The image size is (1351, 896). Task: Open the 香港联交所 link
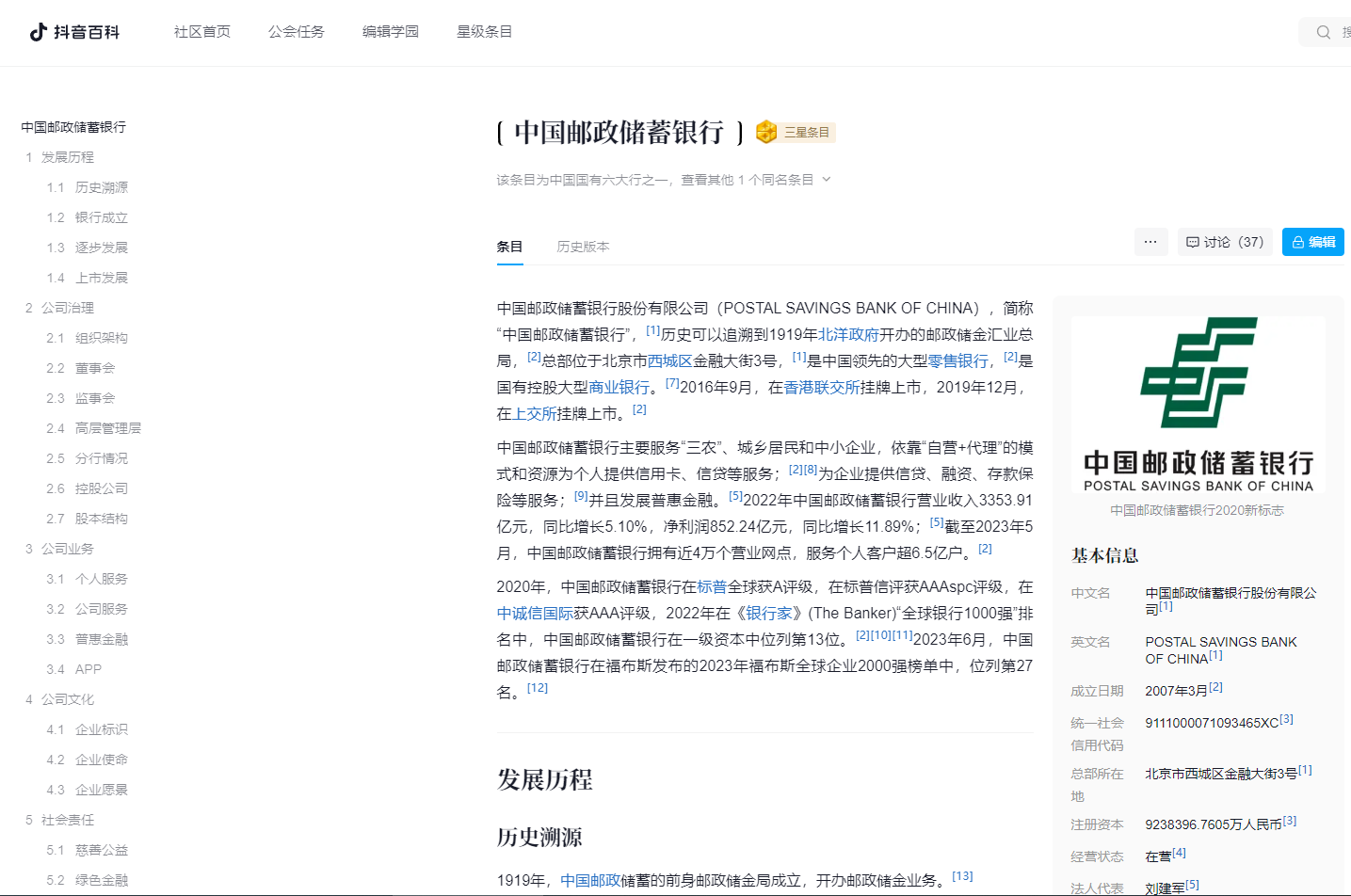[x=822, y=387]
